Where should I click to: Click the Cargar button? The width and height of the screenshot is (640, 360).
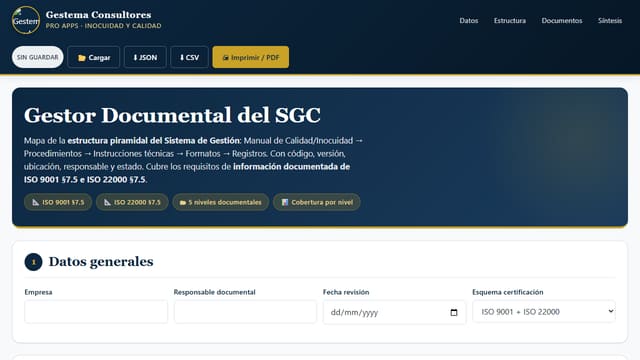pyautogui.click(x=94, y=57)
